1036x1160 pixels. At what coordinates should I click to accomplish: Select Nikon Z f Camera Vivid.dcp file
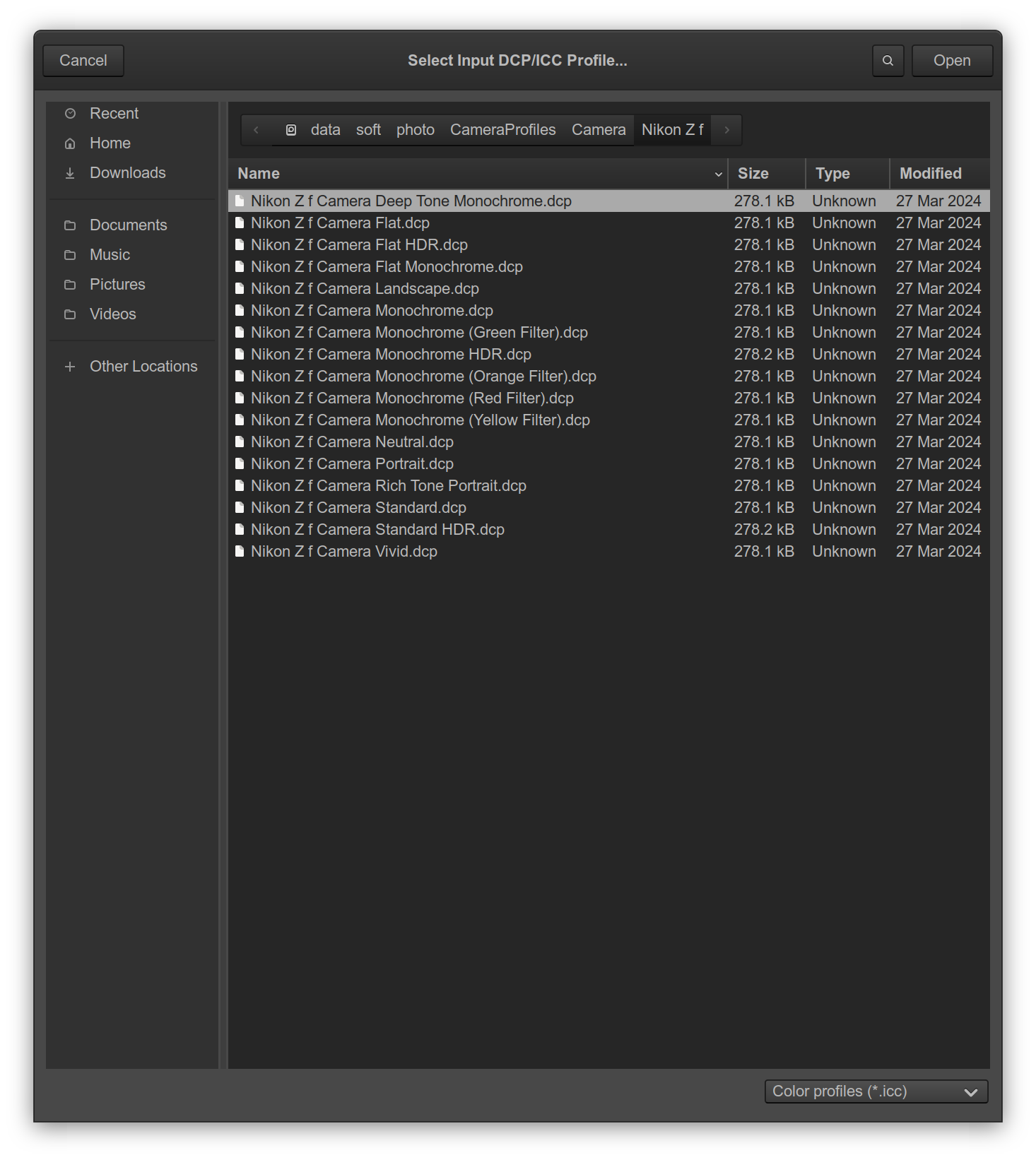point(343,552)
